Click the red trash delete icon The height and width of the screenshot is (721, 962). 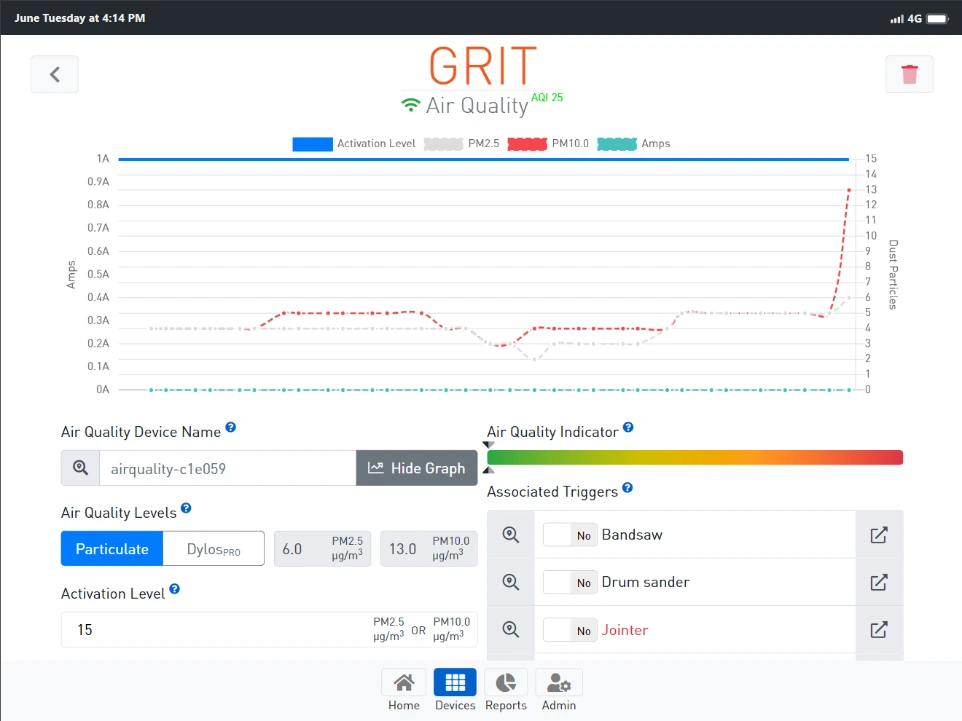[909, 74]
